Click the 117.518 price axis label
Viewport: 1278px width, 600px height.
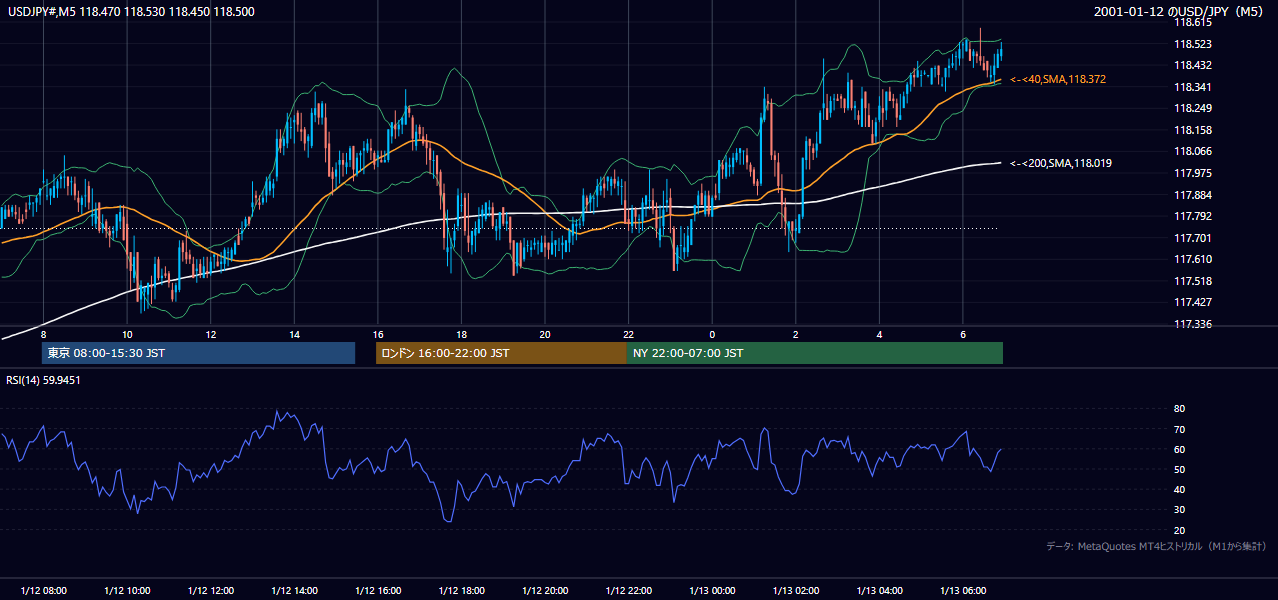click(1192, 281)
